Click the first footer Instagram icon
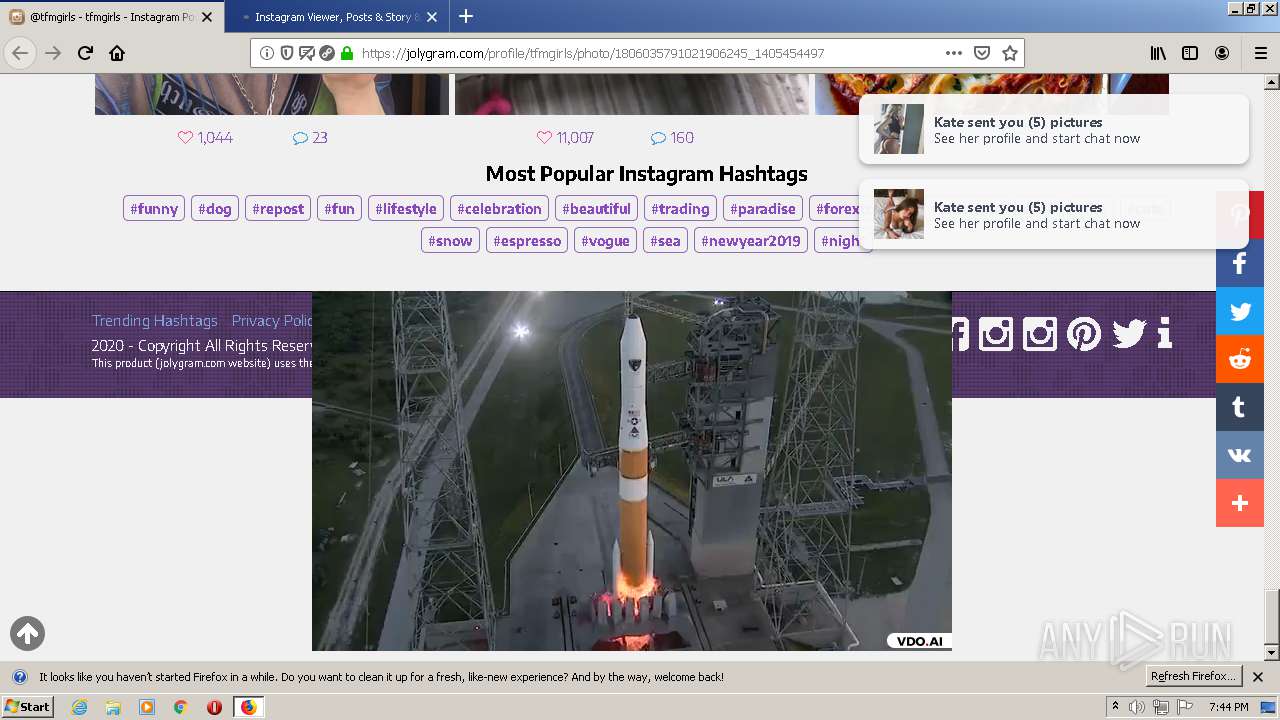Screen dimensions: 1280x720 [x=995, y=333]
